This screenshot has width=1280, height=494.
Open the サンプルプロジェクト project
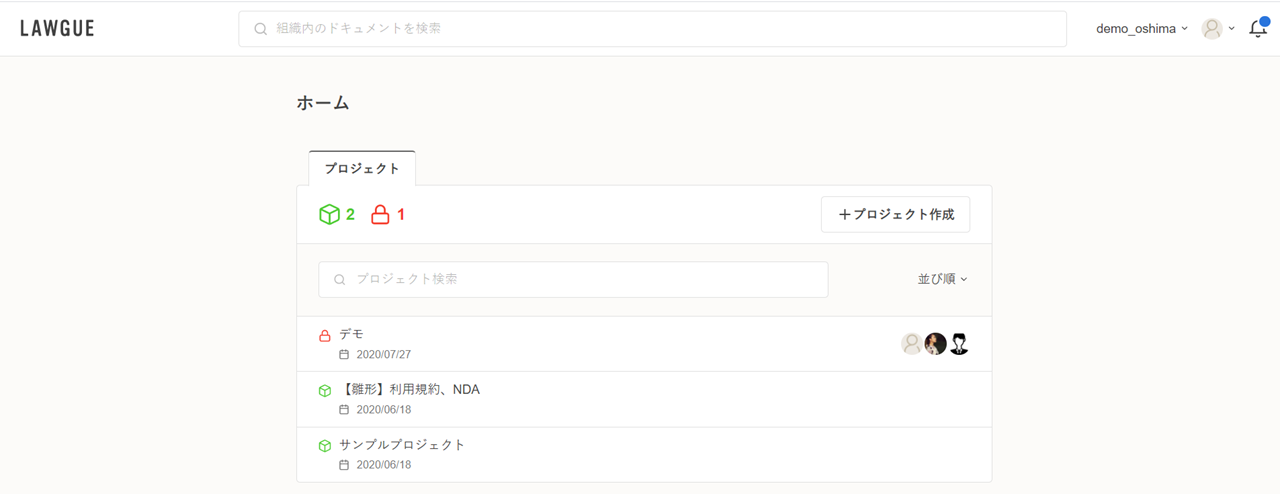pyautogui.click(x=402, y=445)
